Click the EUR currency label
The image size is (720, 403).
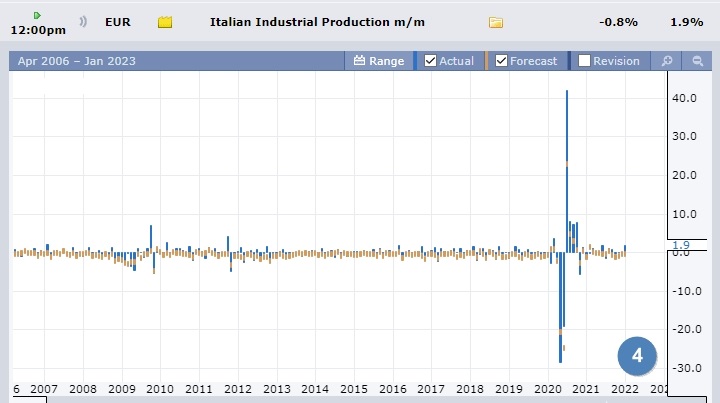(118, 21)
